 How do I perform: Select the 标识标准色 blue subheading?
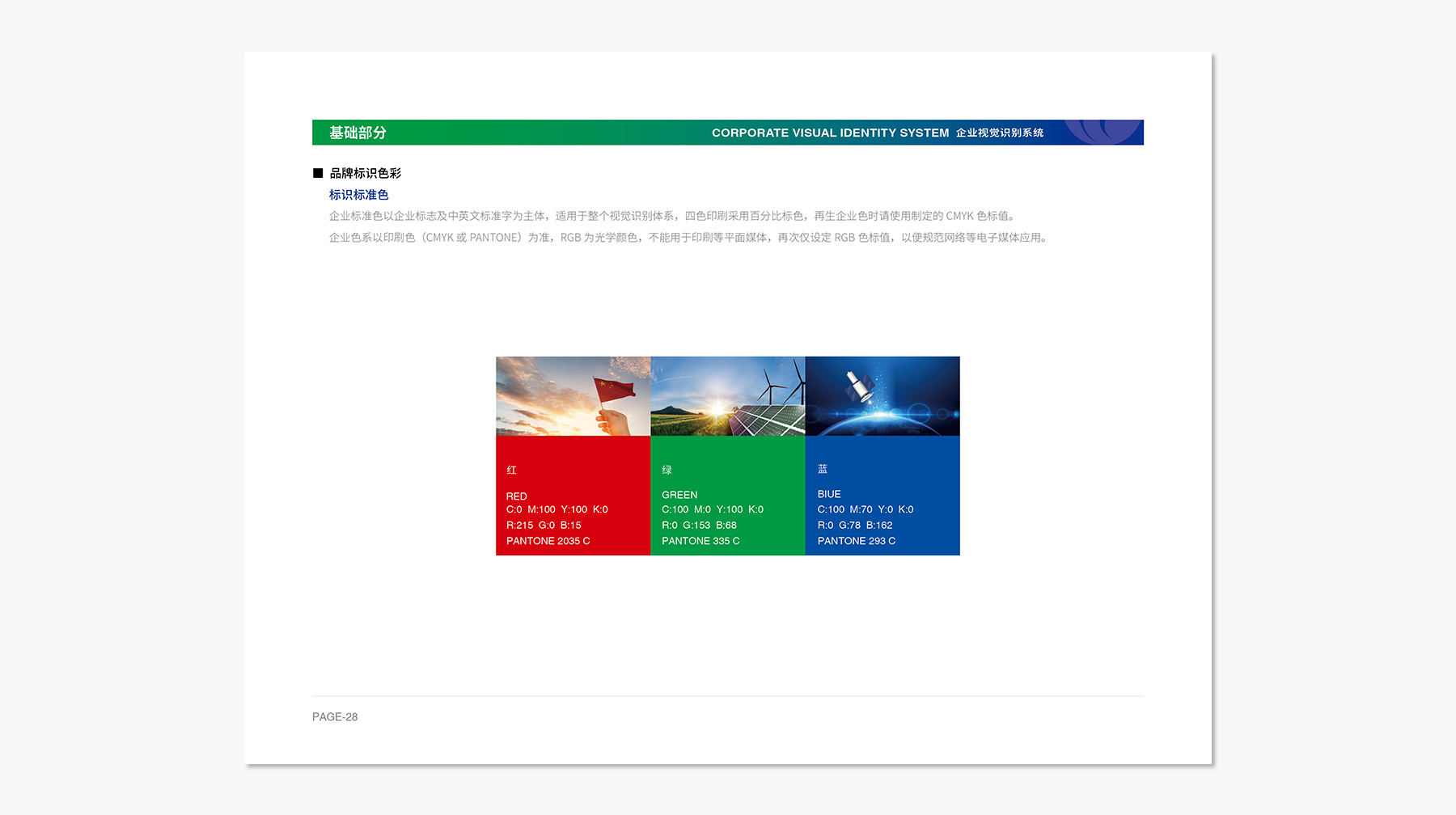pyautogui.click(x=358, y=195)
